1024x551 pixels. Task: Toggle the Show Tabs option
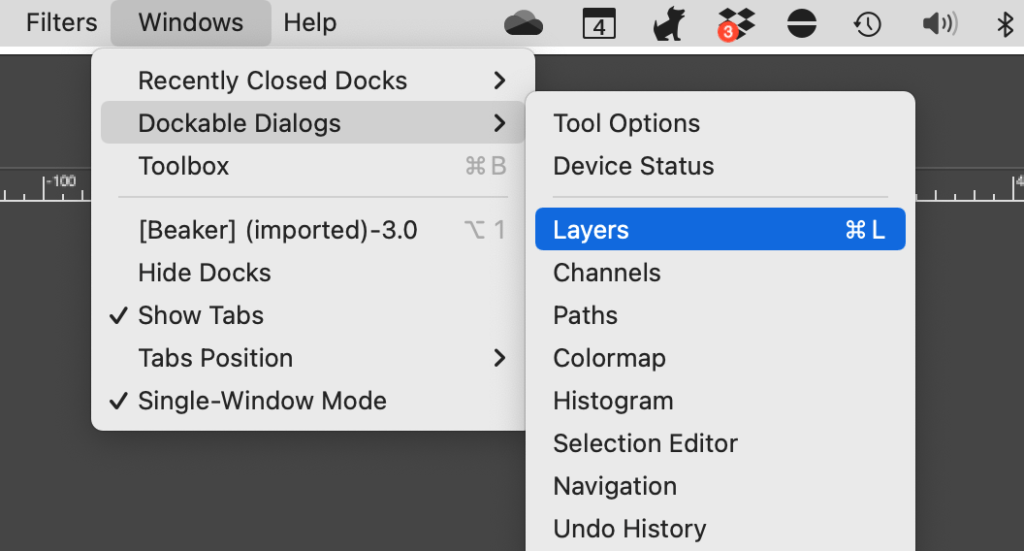[200, 315]
